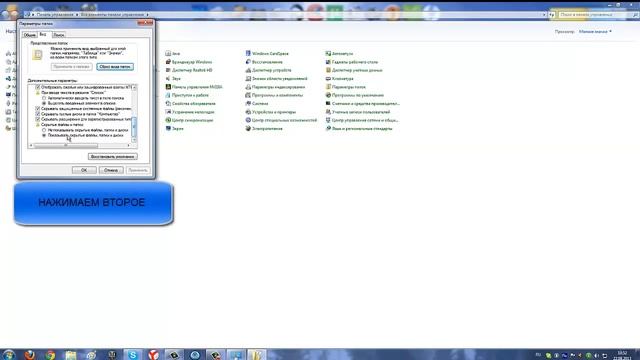Image resolution: width=640 pixels, height=360 pixels.
Task: Open Восстановление recovery item
Action: 264,62
